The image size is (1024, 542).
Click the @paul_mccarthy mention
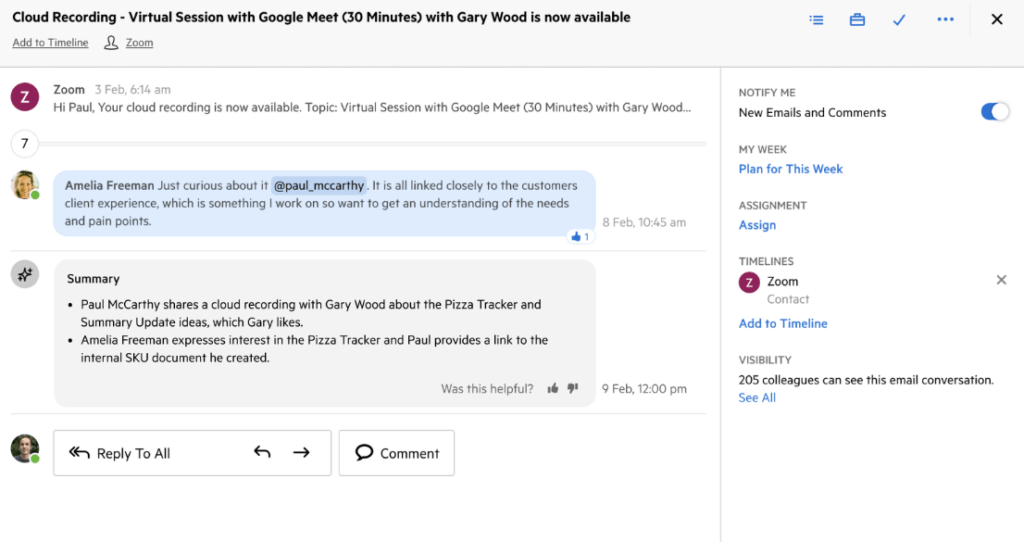coord(319,185)
